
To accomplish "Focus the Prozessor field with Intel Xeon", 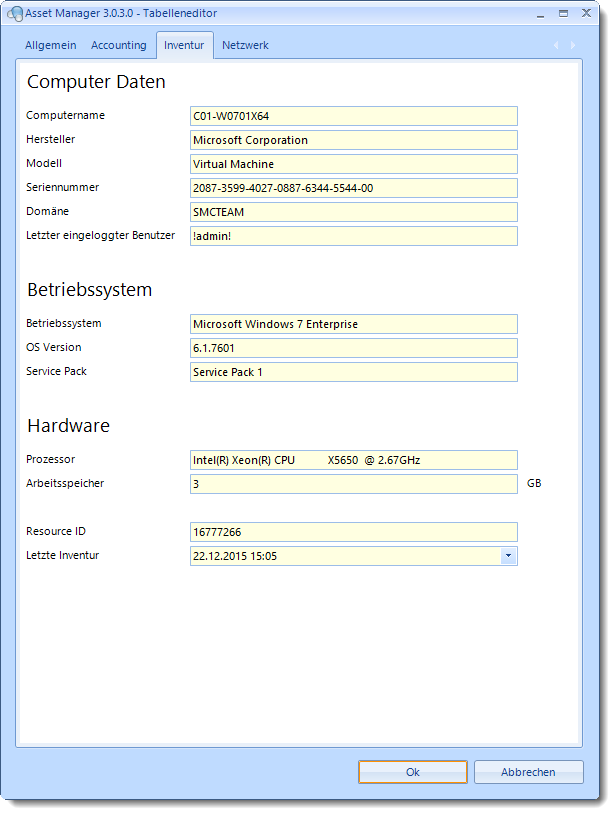I will coord(354,460).
